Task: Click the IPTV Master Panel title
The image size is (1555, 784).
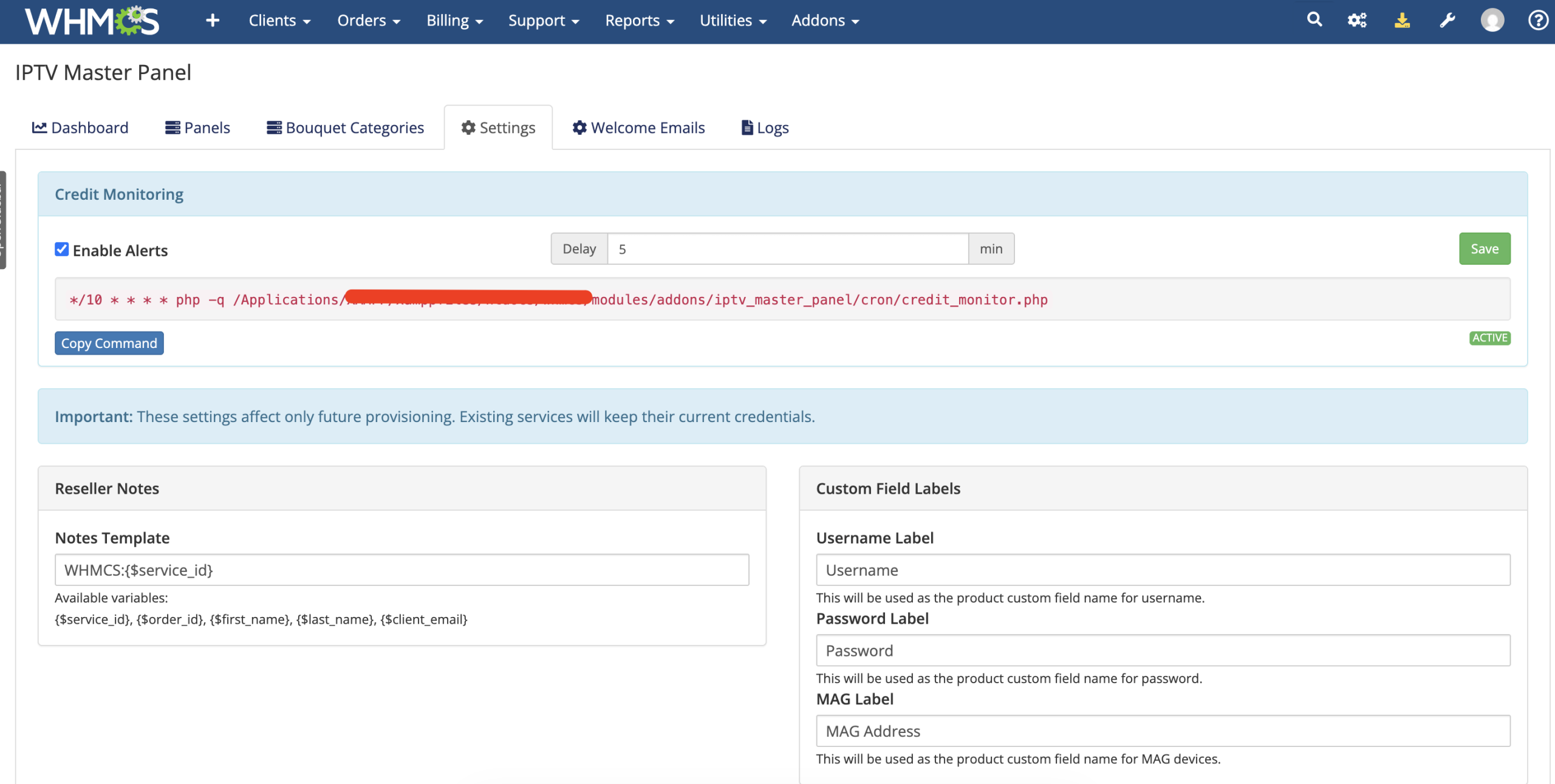Action: tap(103, 72)
